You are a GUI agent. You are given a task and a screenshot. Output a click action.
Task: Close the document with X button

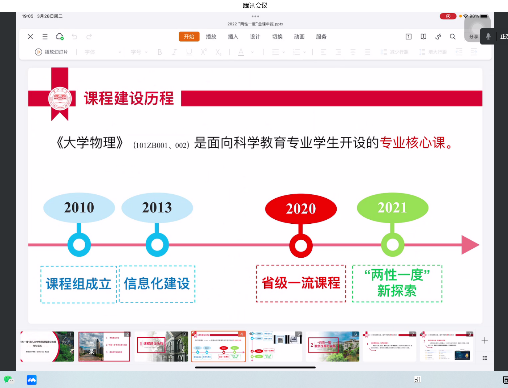click(30, 37)
